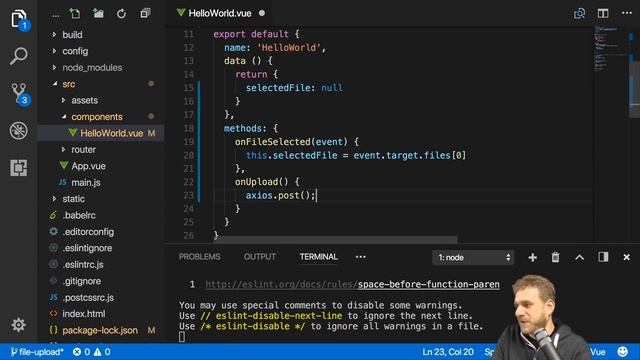Split the editor to the side
Screen dimensions: 640x360
pyautogui.click(x=603, y=13)
